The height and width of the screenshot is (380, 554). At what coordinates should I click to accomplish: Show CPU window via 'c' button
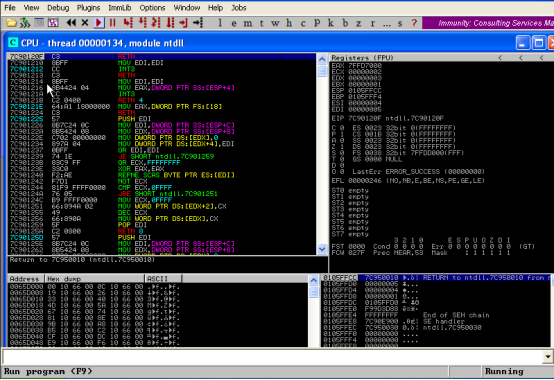(x=303, y=23)
